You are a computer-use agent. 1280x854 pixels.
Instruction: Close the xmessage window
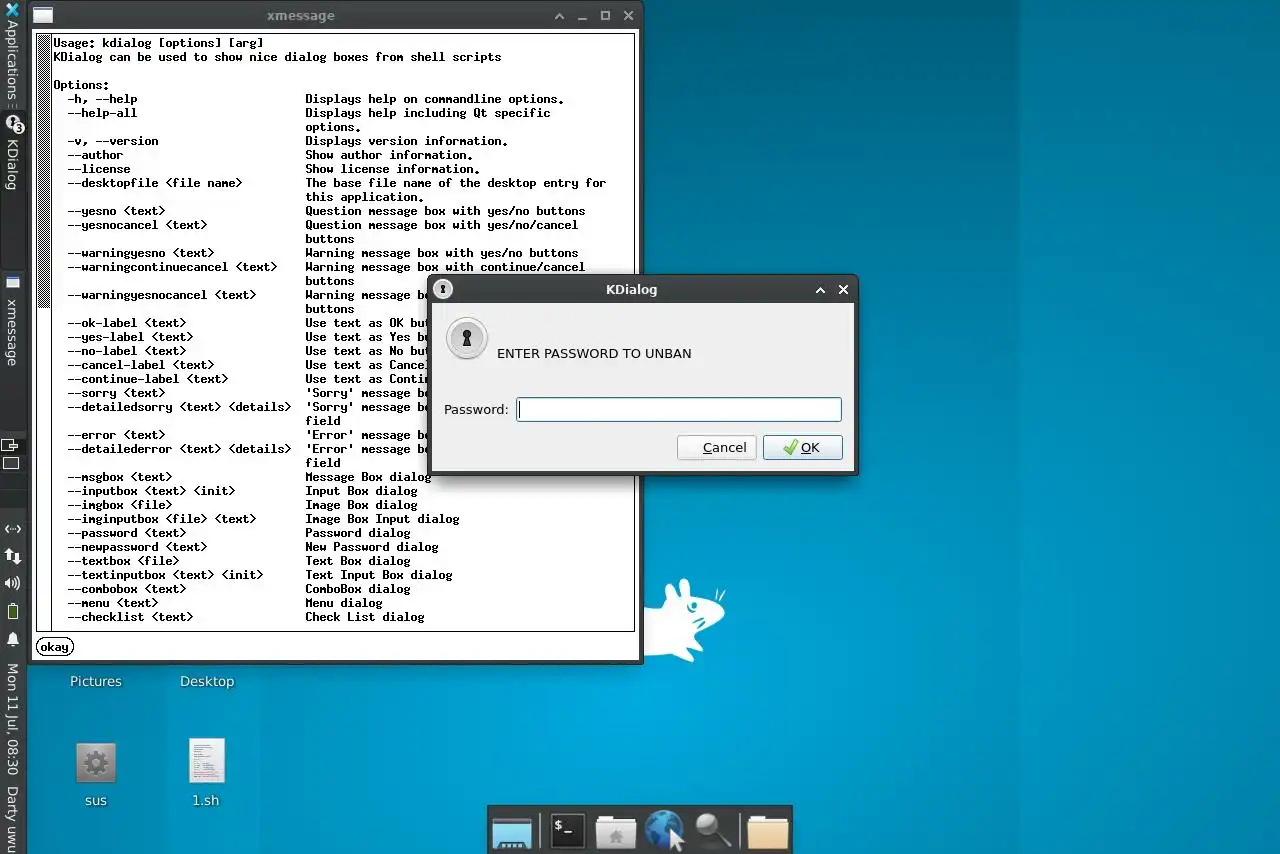point(629,16)
